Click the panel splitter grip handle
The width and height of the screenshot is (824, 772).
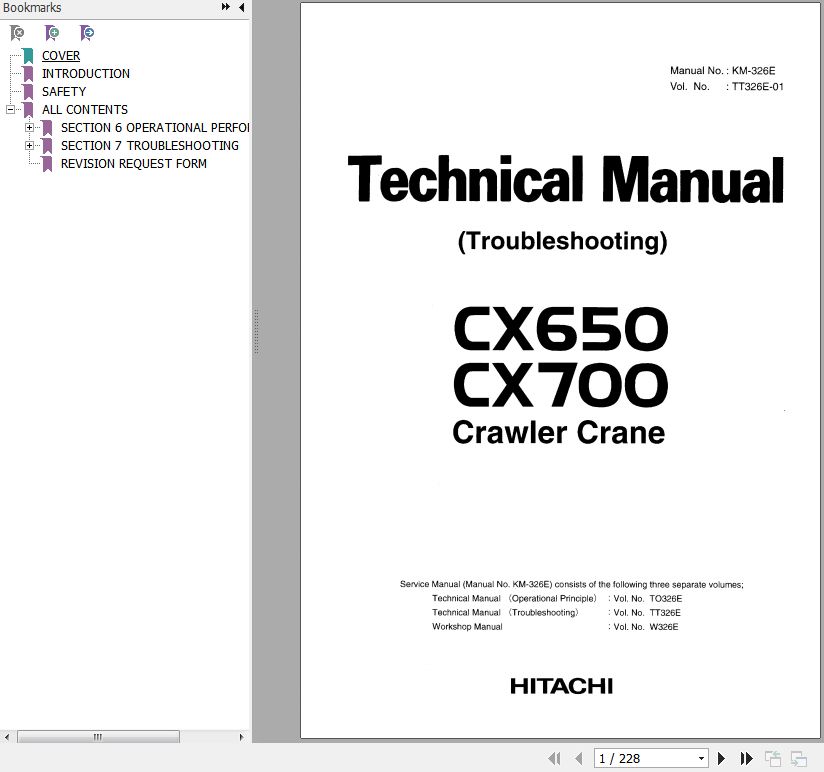tap(256, 332)
